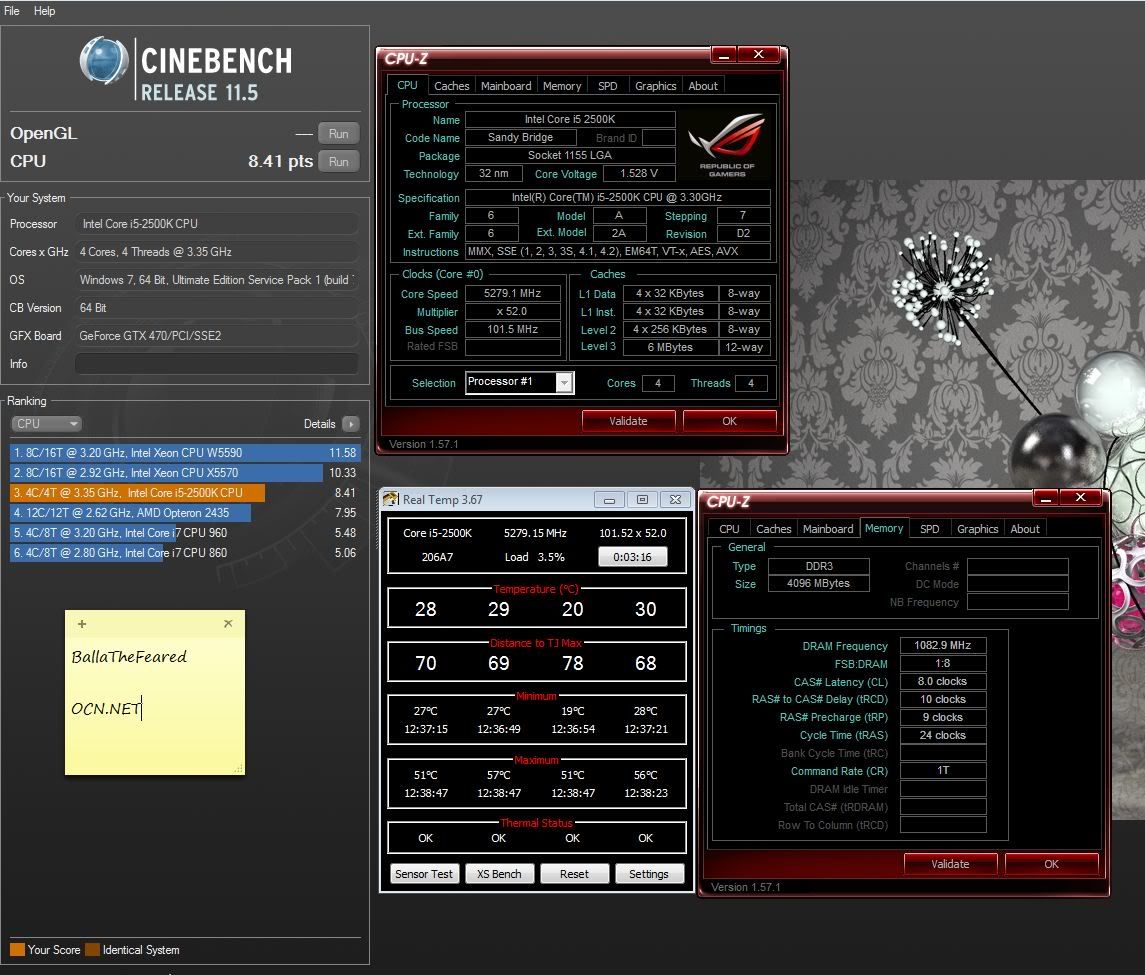
Task: Click the Cinebench globe logo icon
Action: click(104, 60)
